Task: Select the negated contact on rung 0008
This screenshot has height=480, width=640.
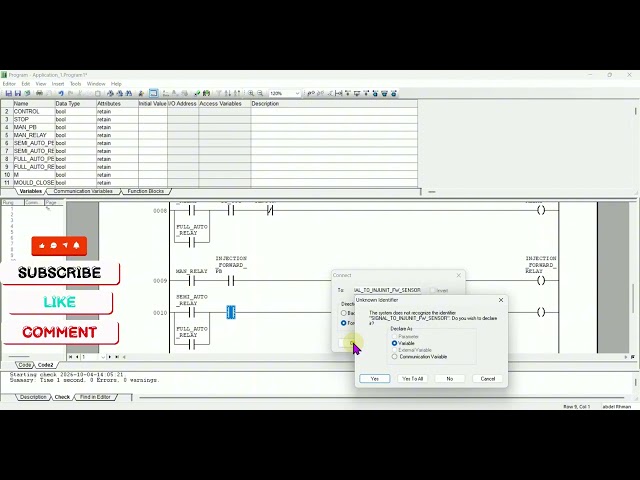Action: (270, 210)
